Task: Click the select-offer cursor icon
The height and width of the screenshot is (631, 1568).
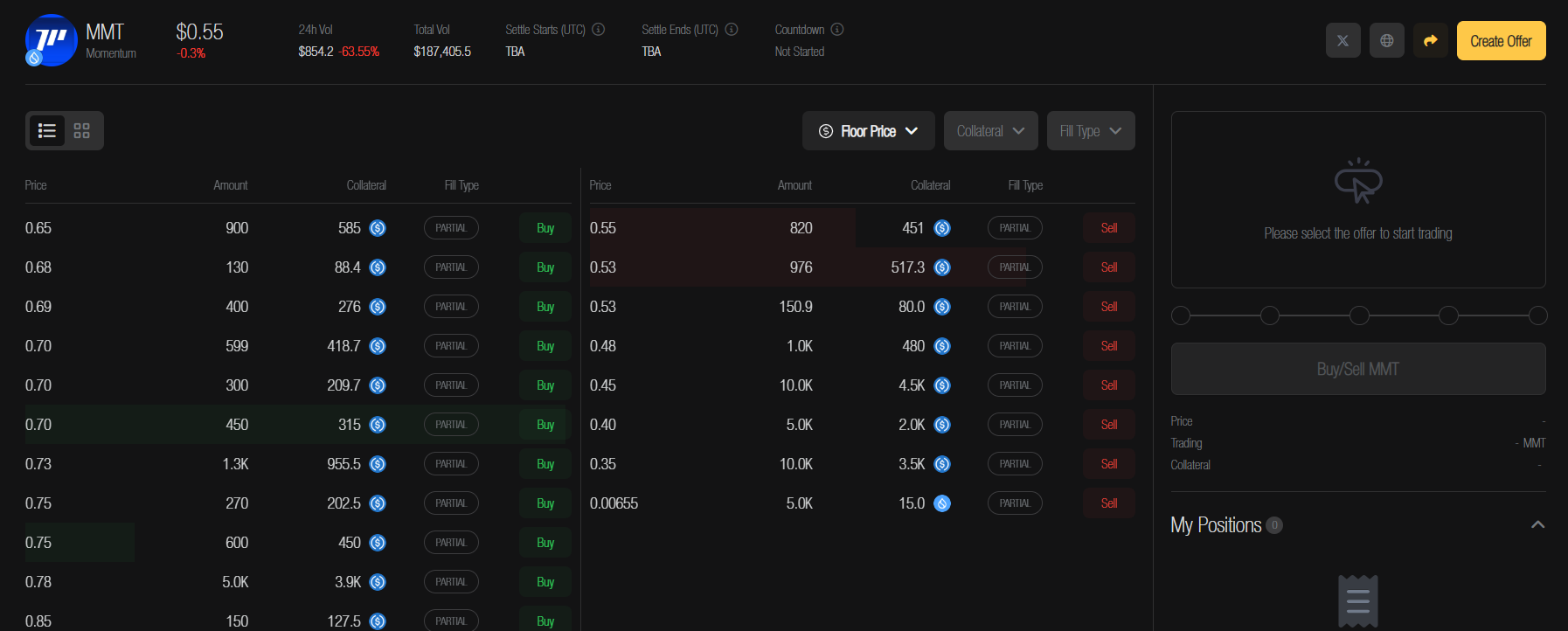Action: 1358,181
